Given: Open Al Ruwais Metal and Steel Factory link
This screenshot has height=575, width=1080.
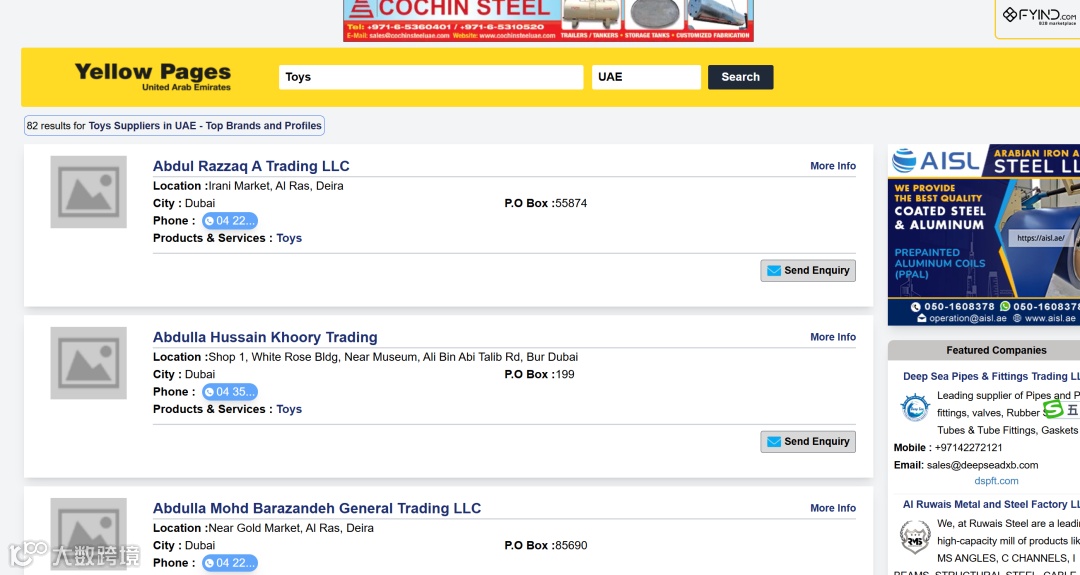Looking at the screenshot, I should pos(991,505).
